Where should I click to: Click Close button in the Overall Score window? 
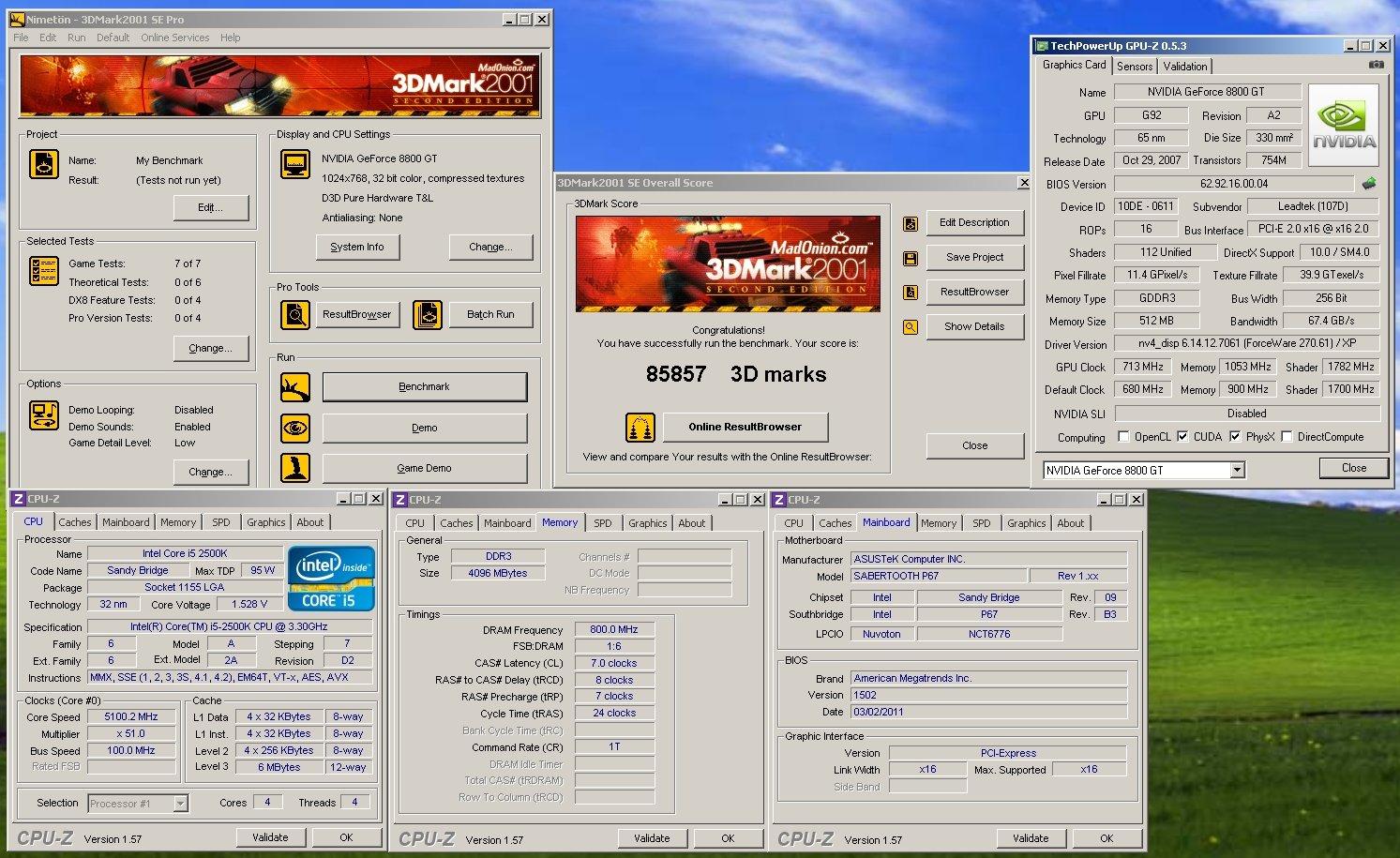pos(975,446)
